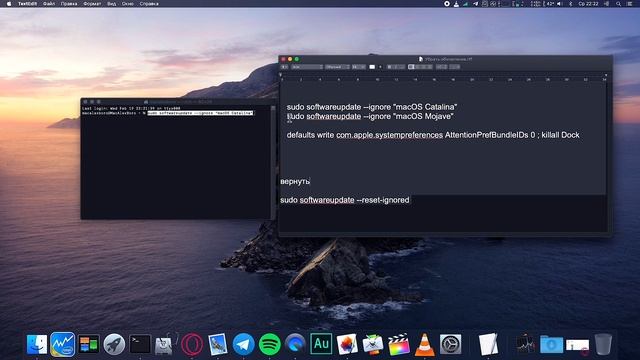This screenshot has width=640, height=360.
Task: Open Finder from the Dock
Action: click(x=37, y=344)
